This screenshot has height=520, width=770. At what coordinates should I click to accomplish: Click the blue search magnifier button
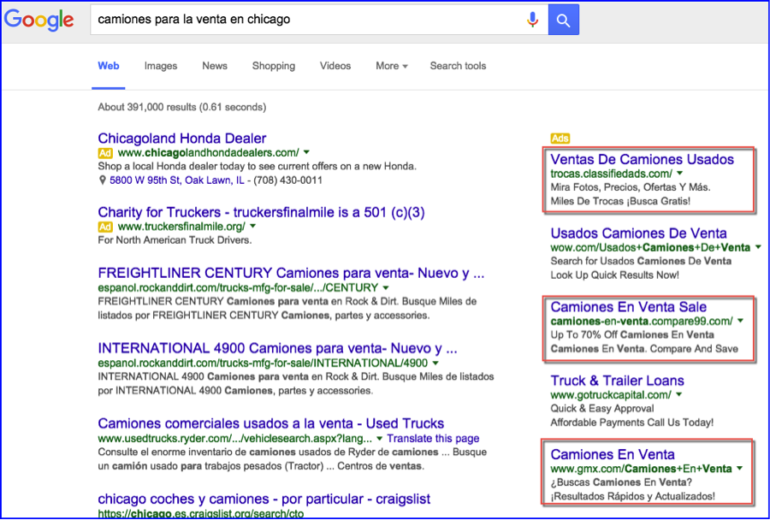pyautogui.click(x=563, y=20)
